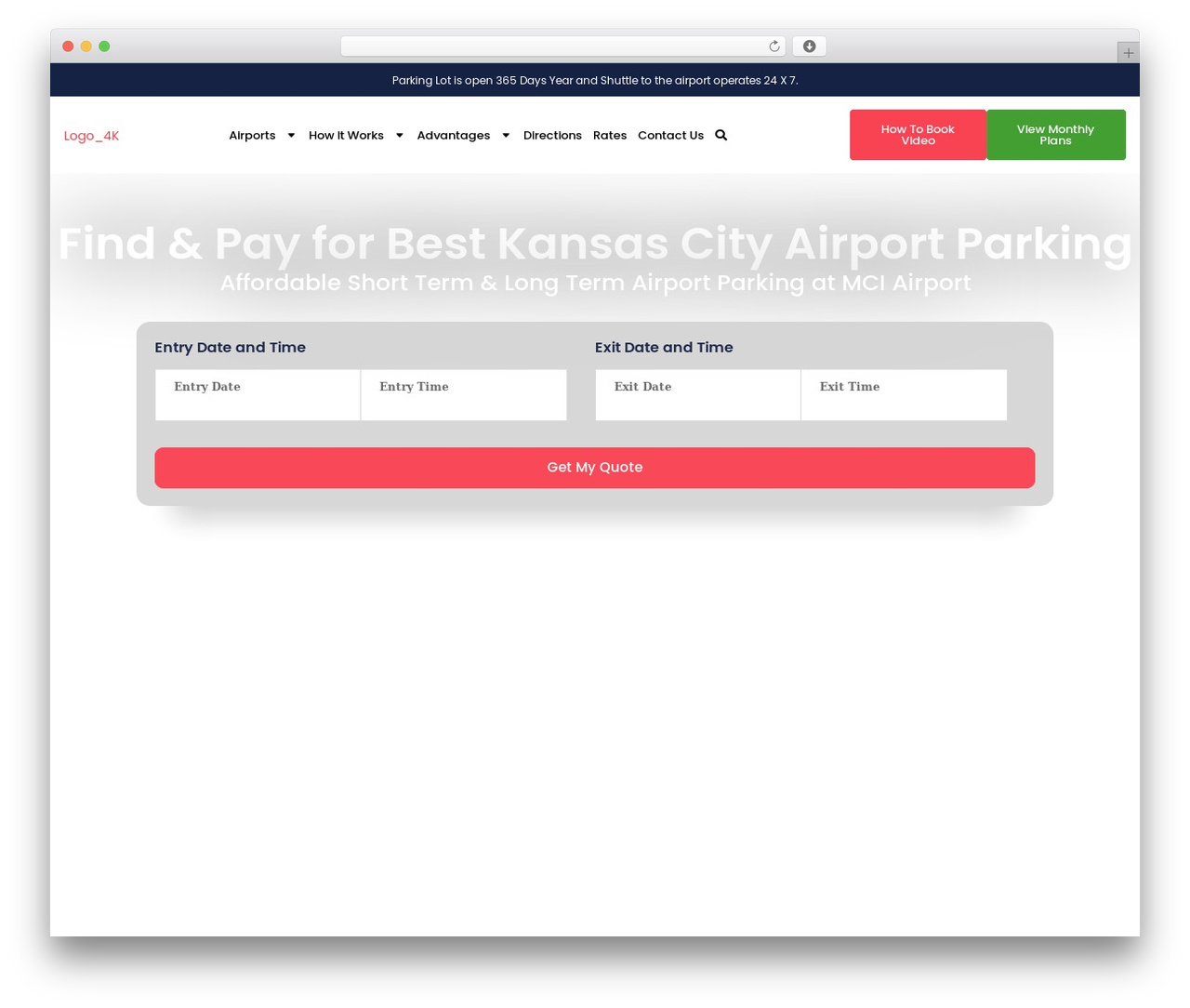Expand the Airports dropdown arrow
The width and height of the screenshot is (1190, 1008).
click(291, 136)
